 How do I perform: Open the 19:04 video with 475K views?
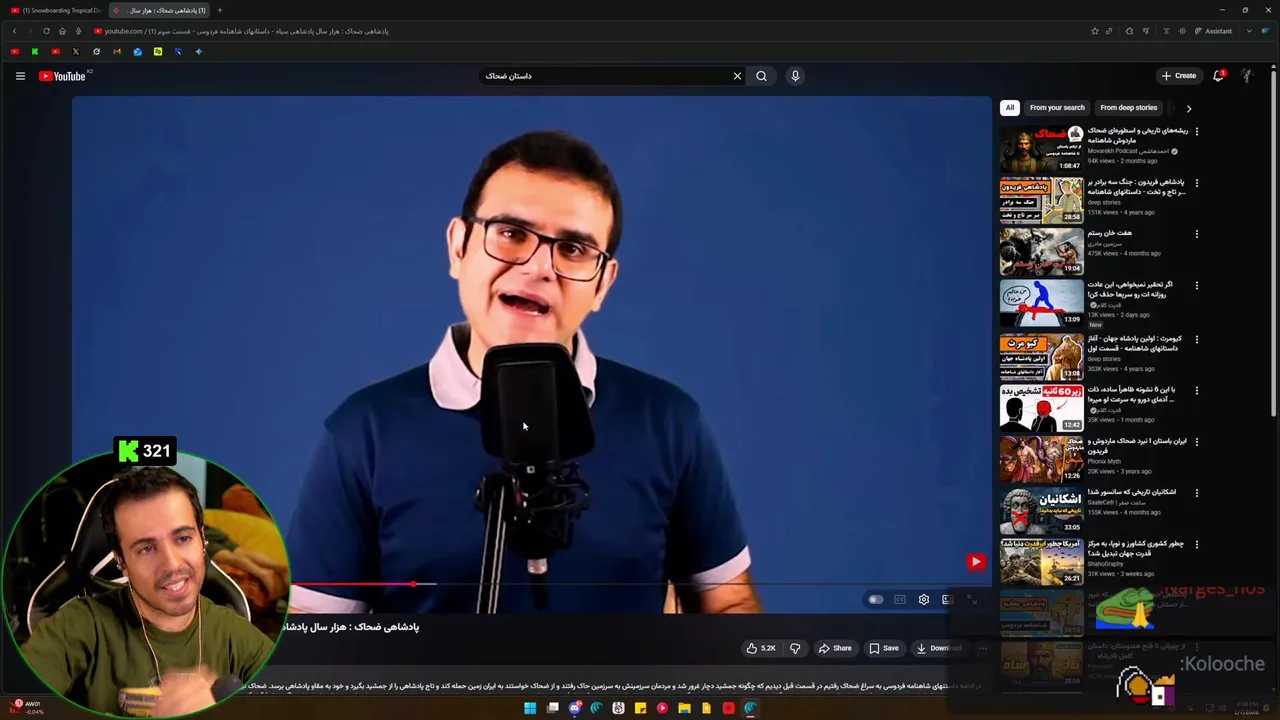[1041, 251]
